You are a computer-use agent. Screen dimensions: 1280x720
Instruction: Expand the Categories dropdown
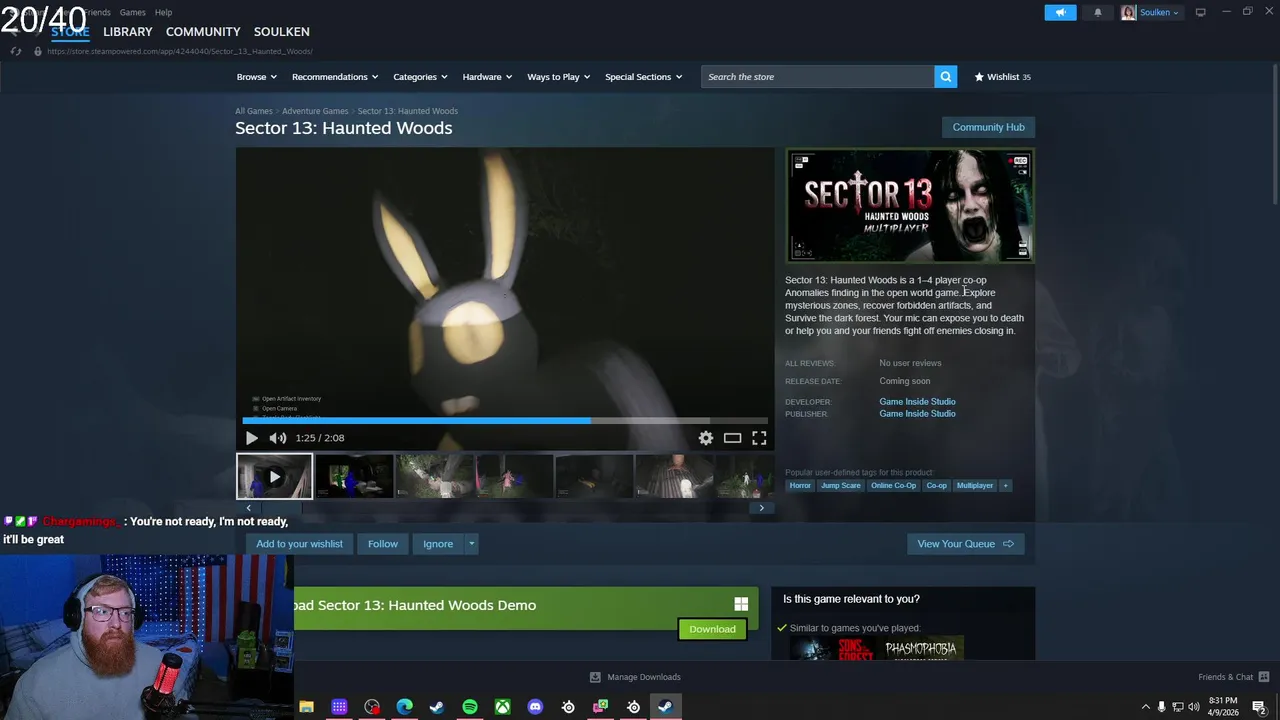point(420,77)
